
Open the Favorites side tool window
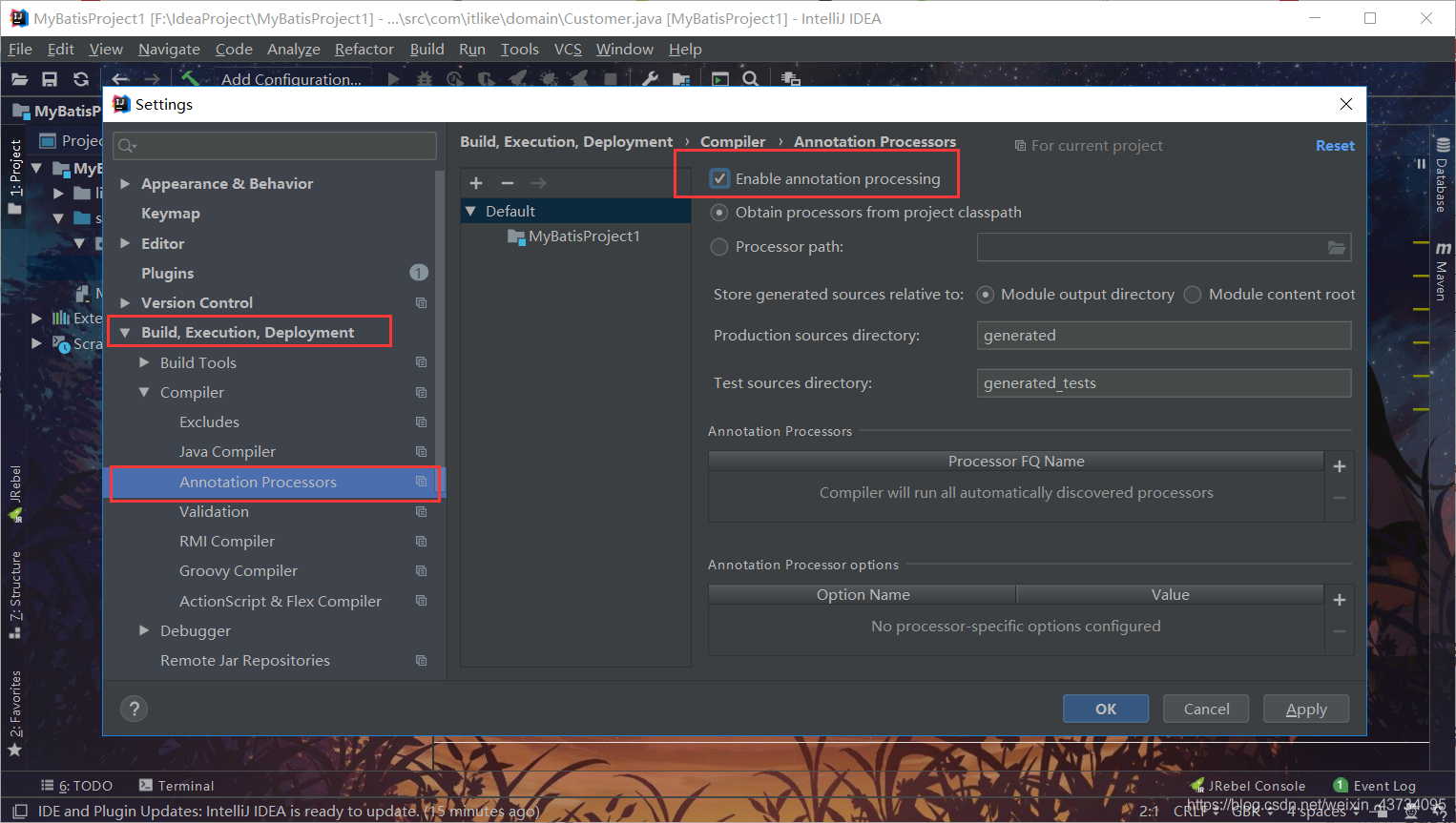coord(15,713)
